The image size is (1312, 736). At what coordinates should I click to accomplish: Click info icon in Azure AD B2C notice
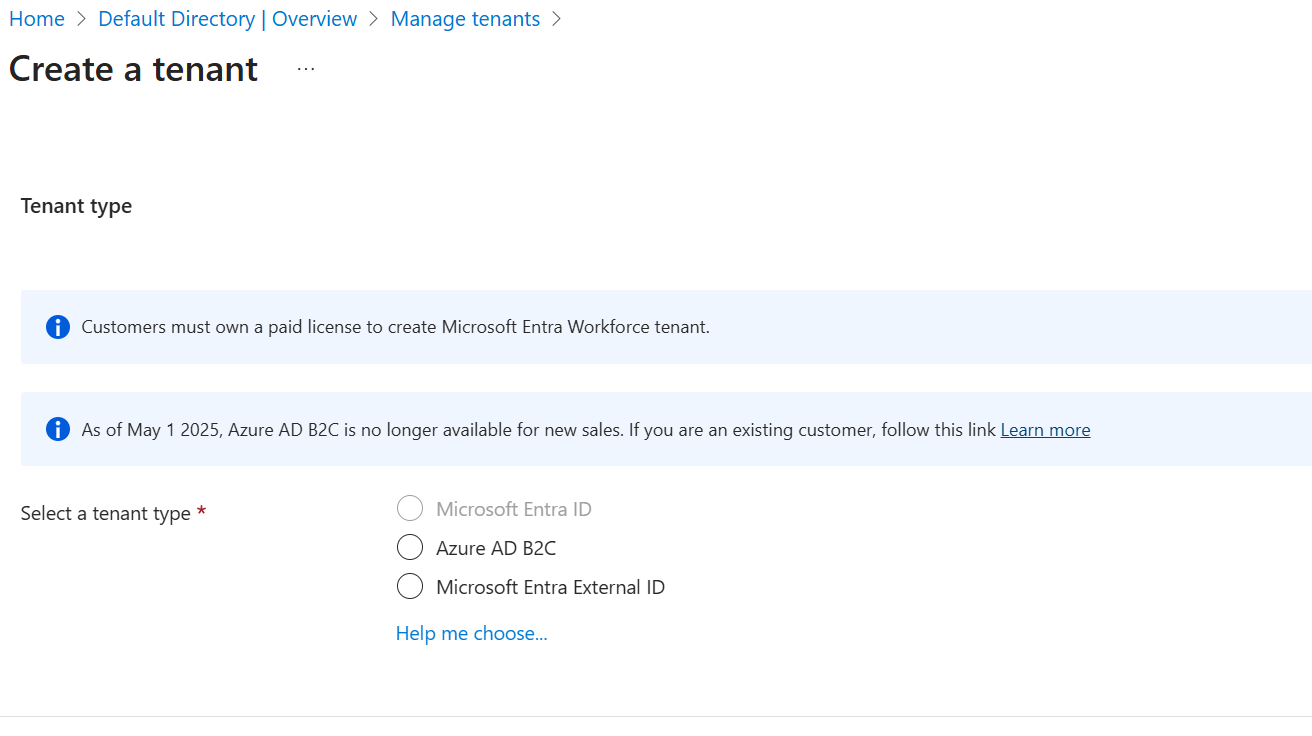point(58,429)
